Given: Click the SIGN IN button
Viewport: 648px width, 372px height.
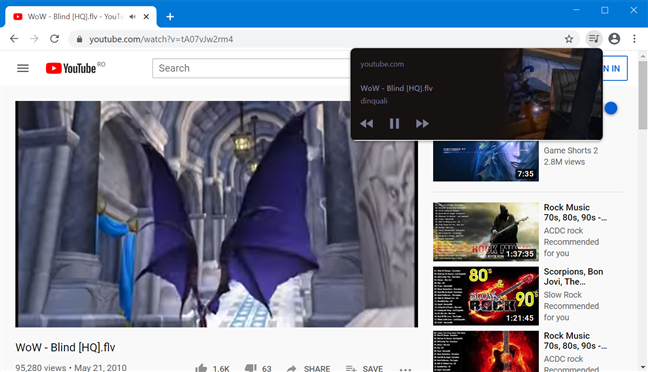Looking at the screenshot, I should [x=615, y=68].
